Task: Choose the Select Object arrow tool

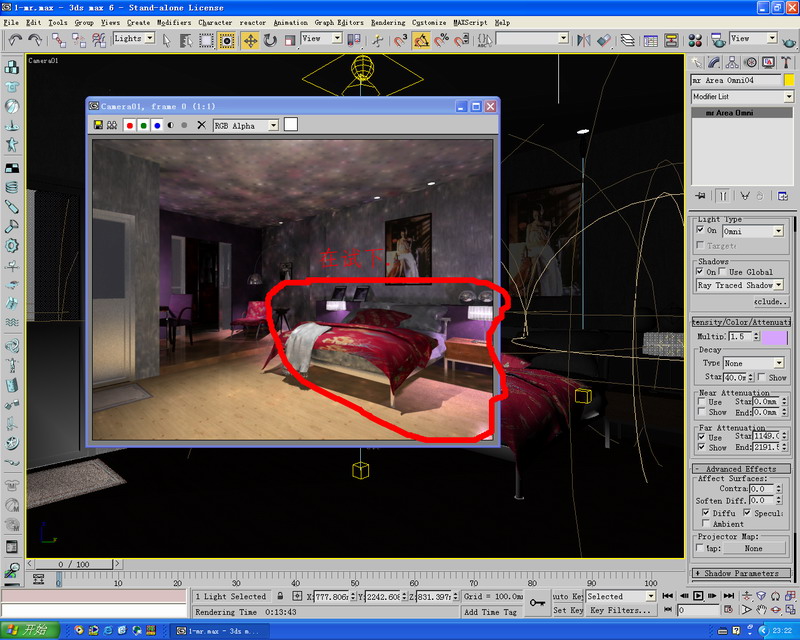Action: pos(166,40)
